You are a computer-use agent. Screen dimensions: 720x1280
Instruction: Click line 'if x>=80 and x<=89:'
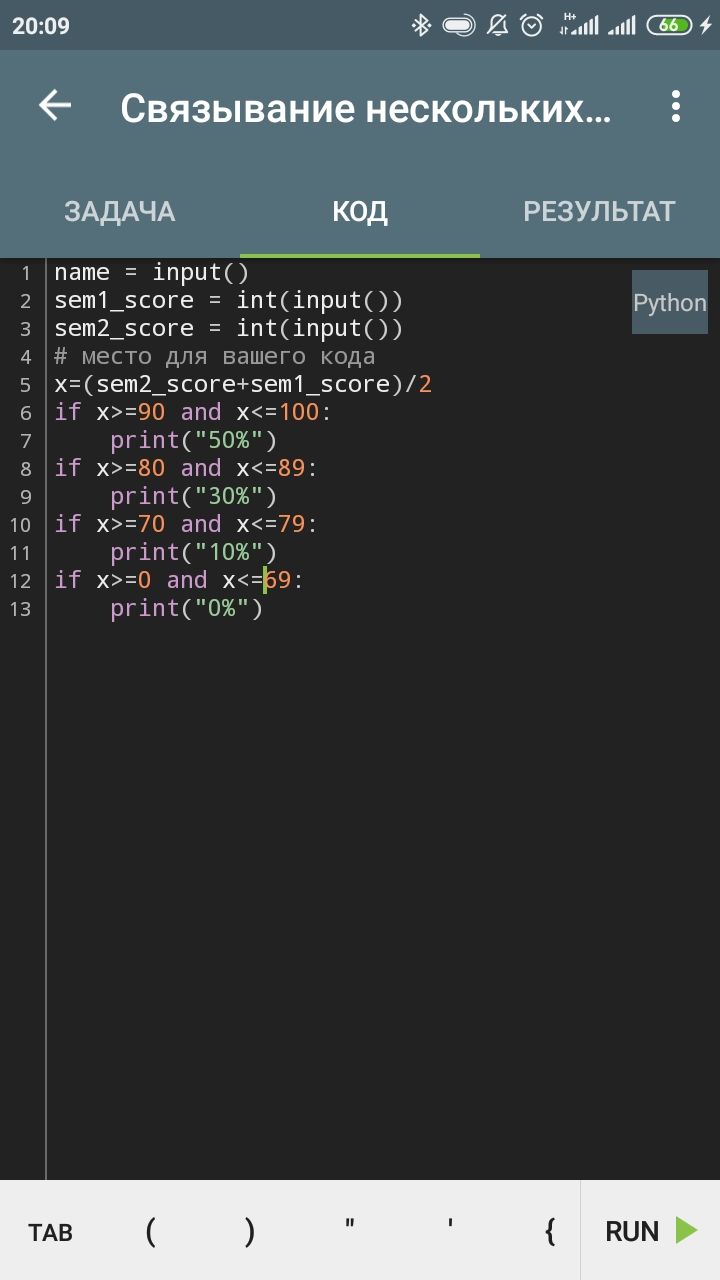click(x=186, y=468)
